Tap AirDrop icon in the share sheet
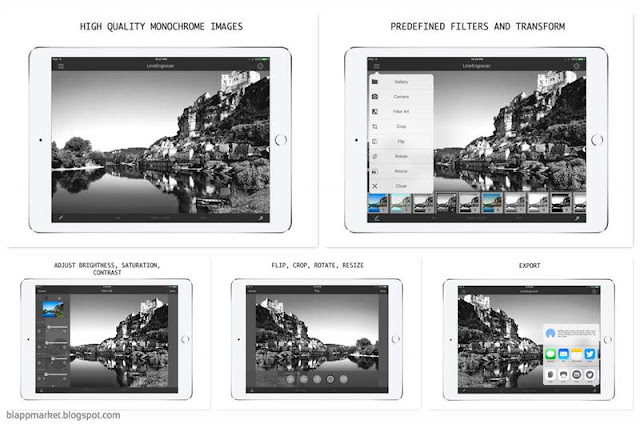640x424 pixels. 550,333
